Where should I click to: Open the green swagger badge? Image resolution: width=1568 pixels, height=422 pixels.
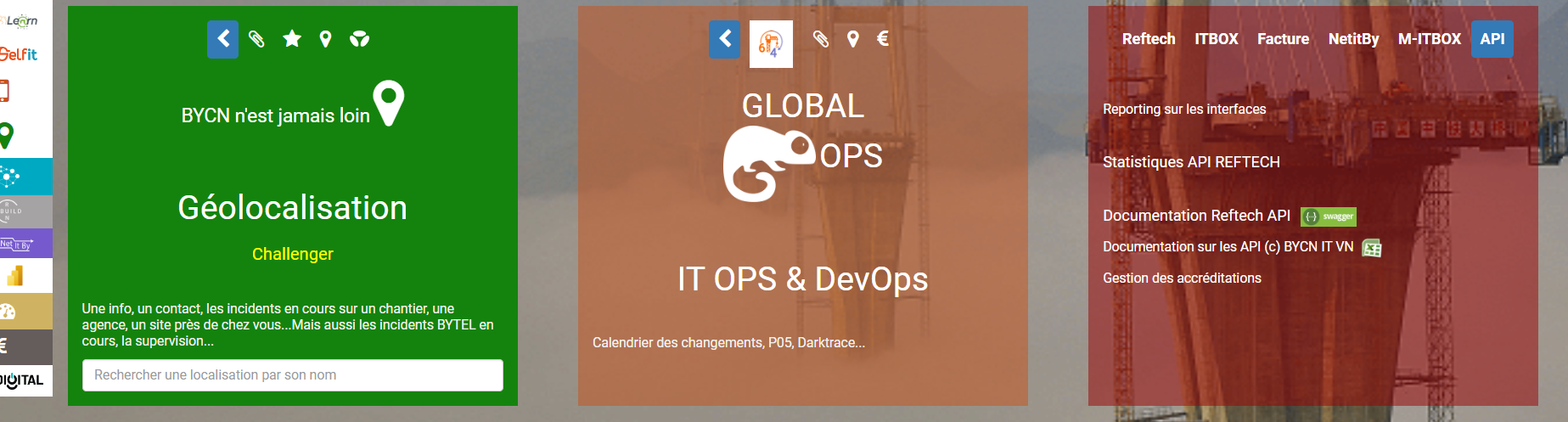1329,217
